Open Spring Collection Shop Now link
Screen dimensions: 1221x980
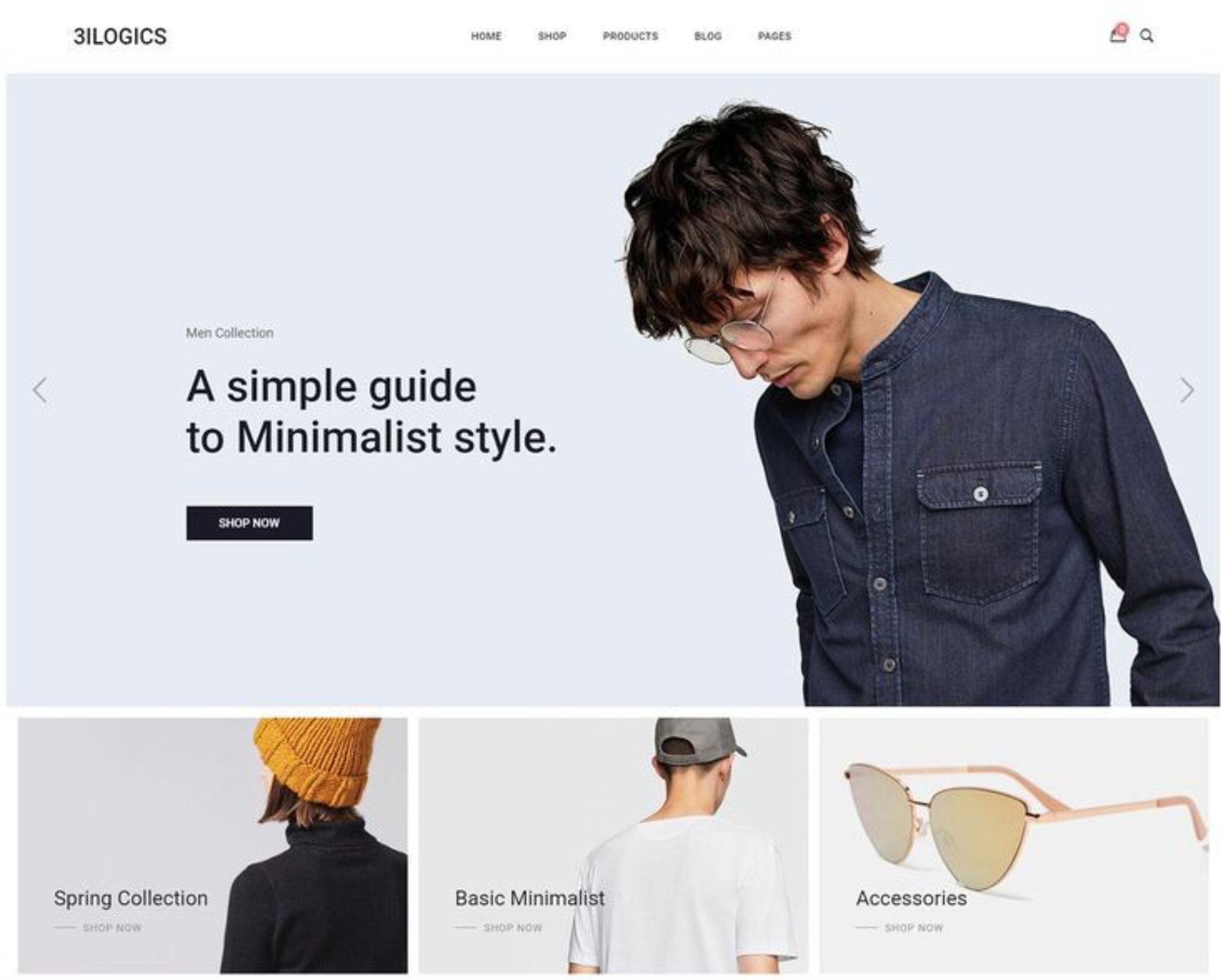tap(112, 928)
